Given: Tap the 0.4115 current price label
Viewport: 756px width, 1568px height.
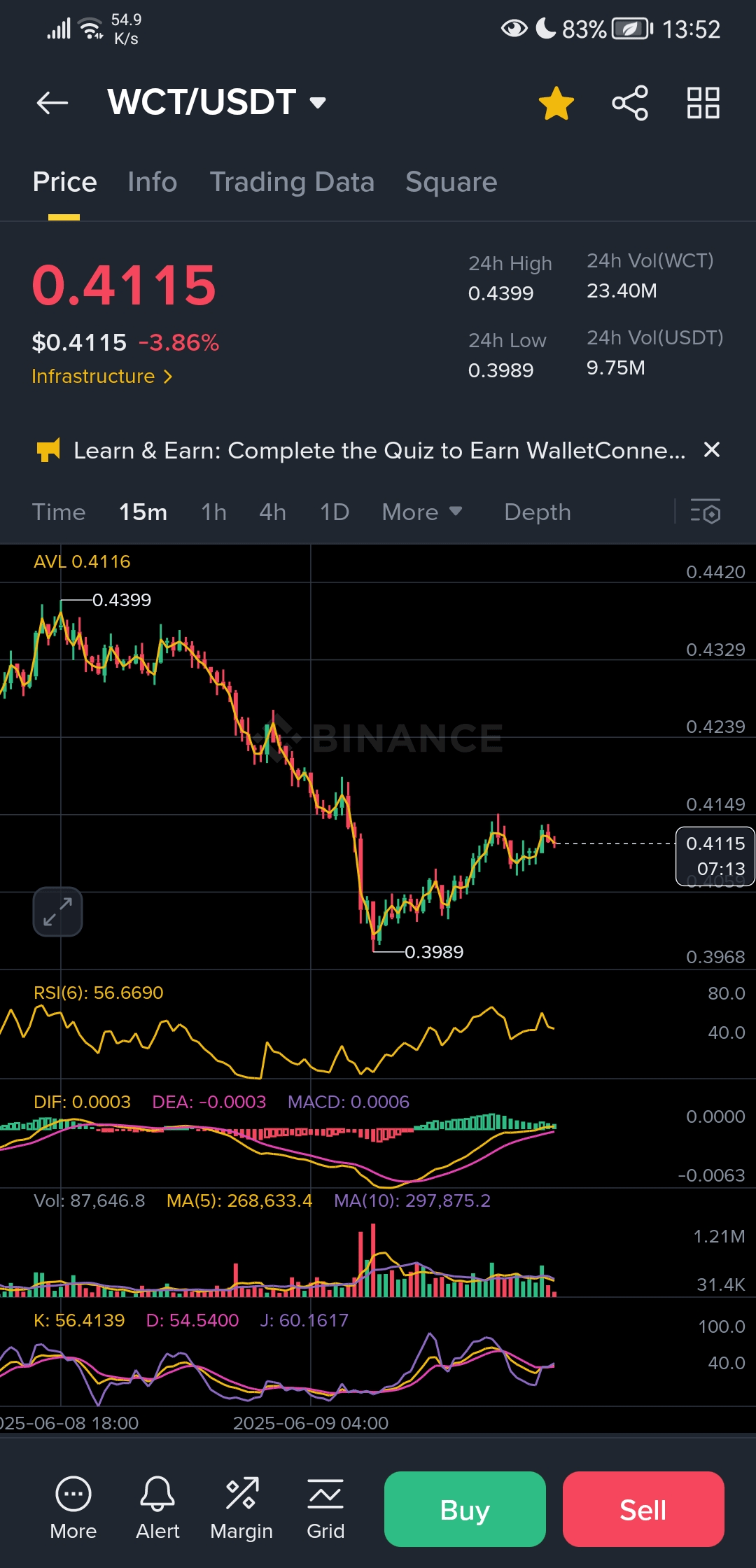Looking at the screenshot, I should pyautogui.click(x=715, y=856).
